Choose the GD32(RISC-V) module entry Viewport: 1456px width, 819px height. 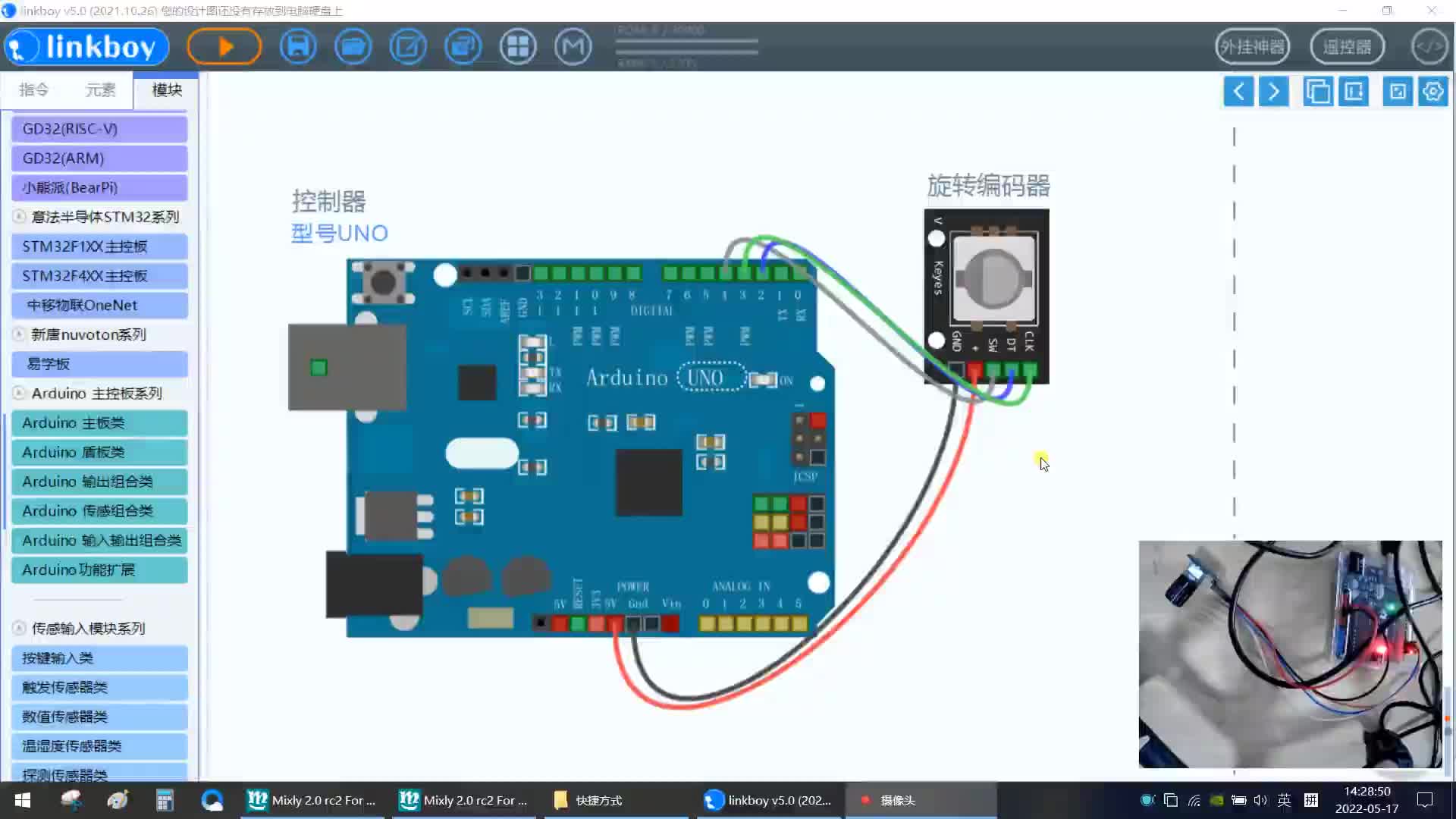click(x=99, y=129)
